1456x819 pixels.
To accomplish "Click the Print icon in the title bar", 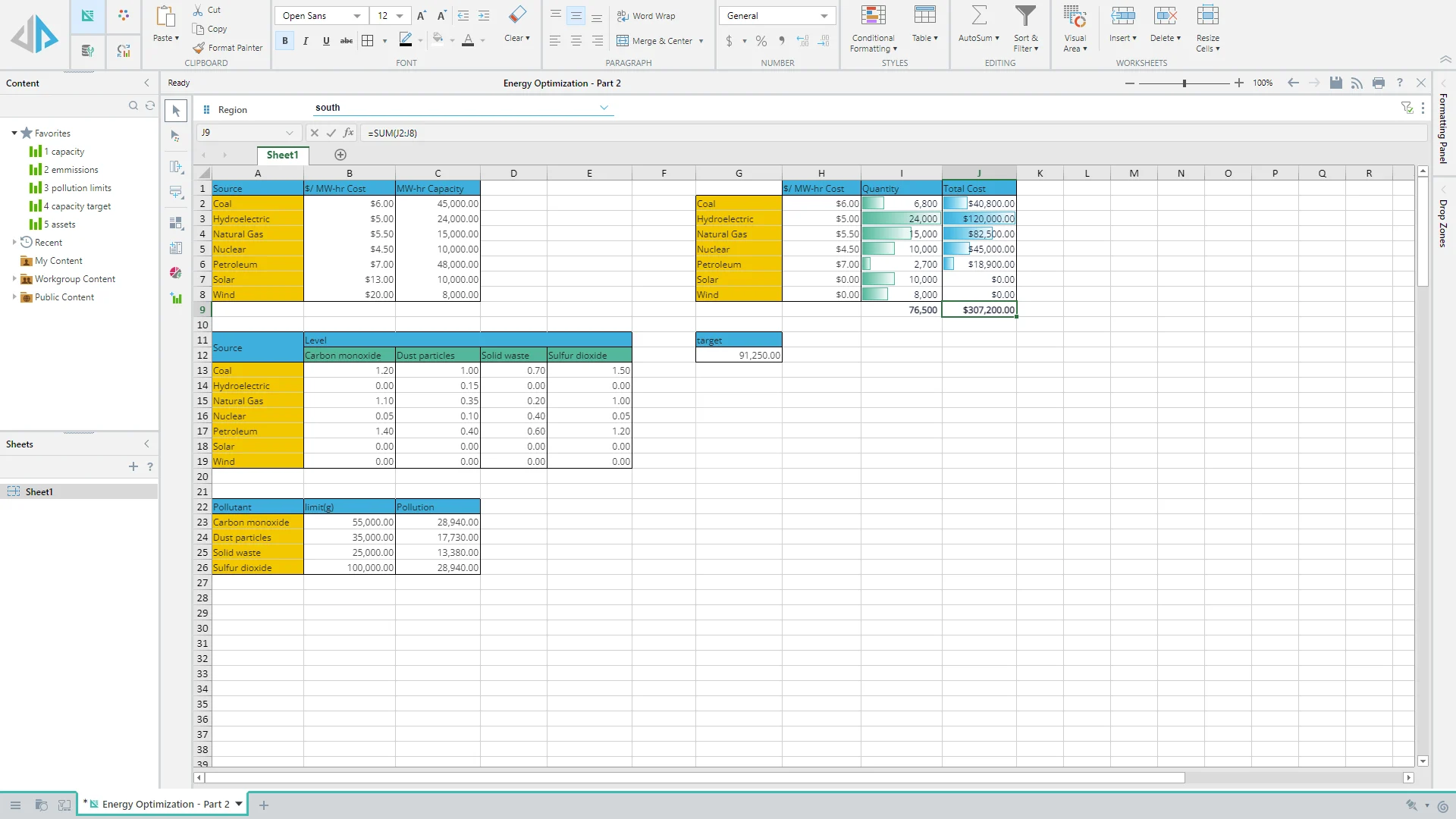I will [x=1378, y=83].
